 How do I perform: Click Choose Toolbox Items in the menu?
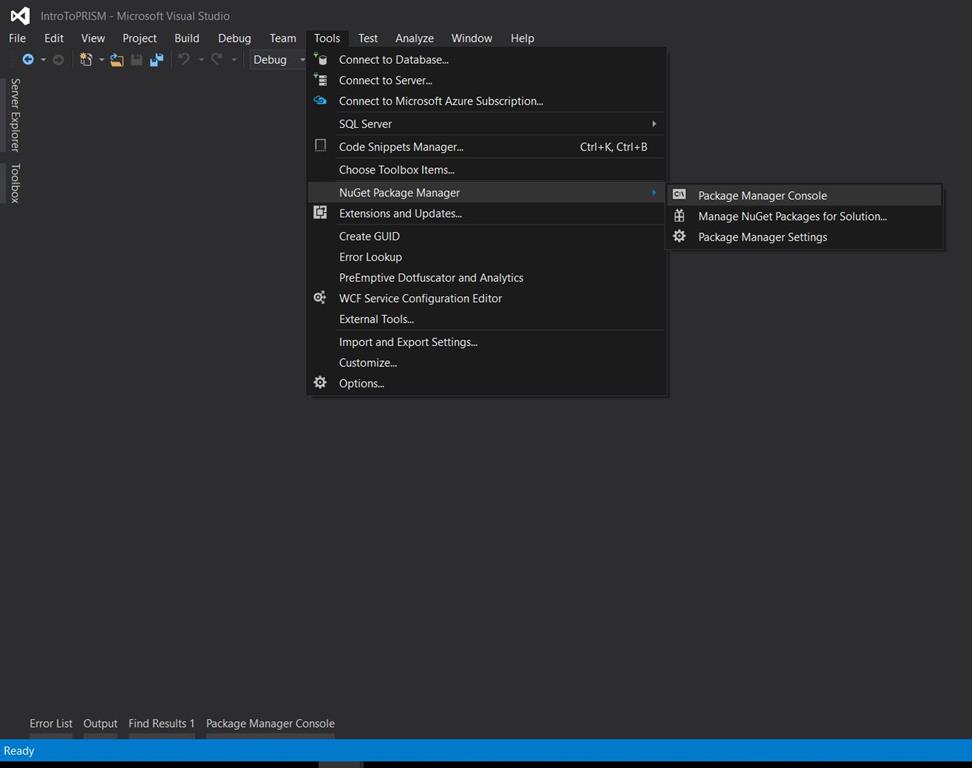coord(394,169)
